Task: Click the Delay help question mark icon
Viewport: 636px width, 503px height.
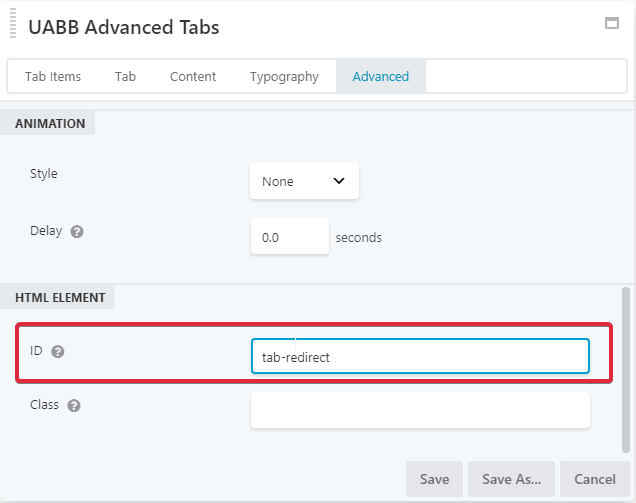Action: [77, 231]
